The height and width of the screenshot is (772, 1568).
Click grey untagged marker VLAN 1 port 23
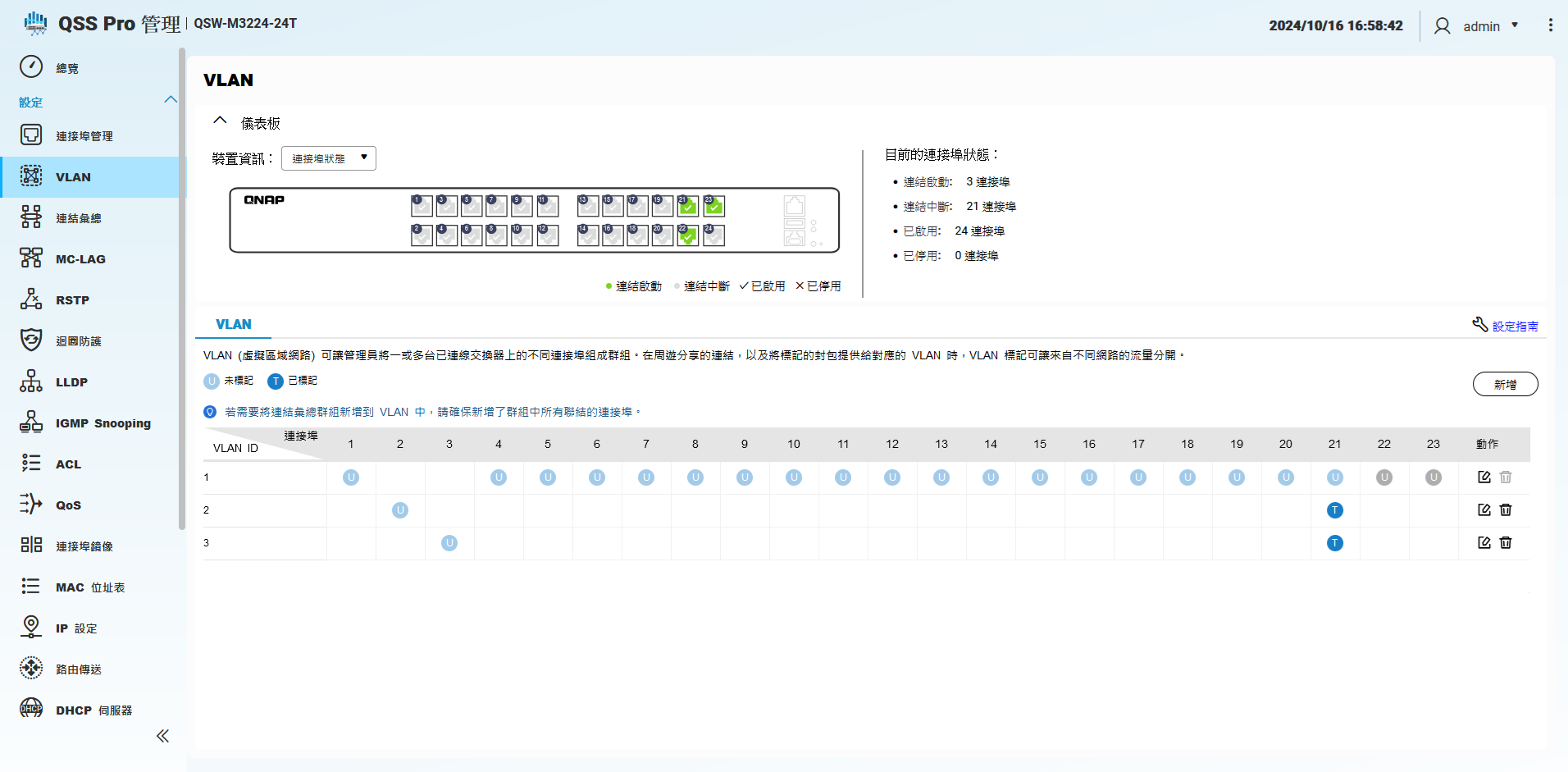[1434, 477]
